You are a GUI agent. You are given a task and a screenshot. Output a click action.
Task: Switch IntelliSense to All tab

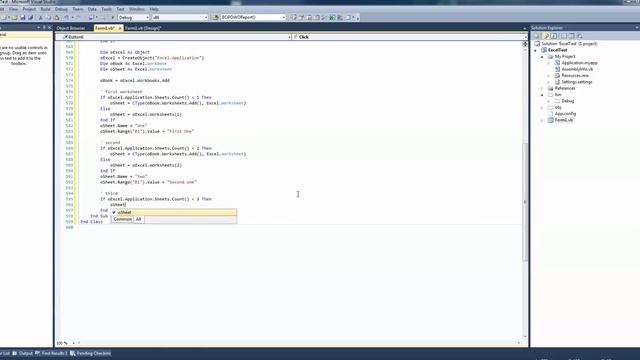point(138,219)
